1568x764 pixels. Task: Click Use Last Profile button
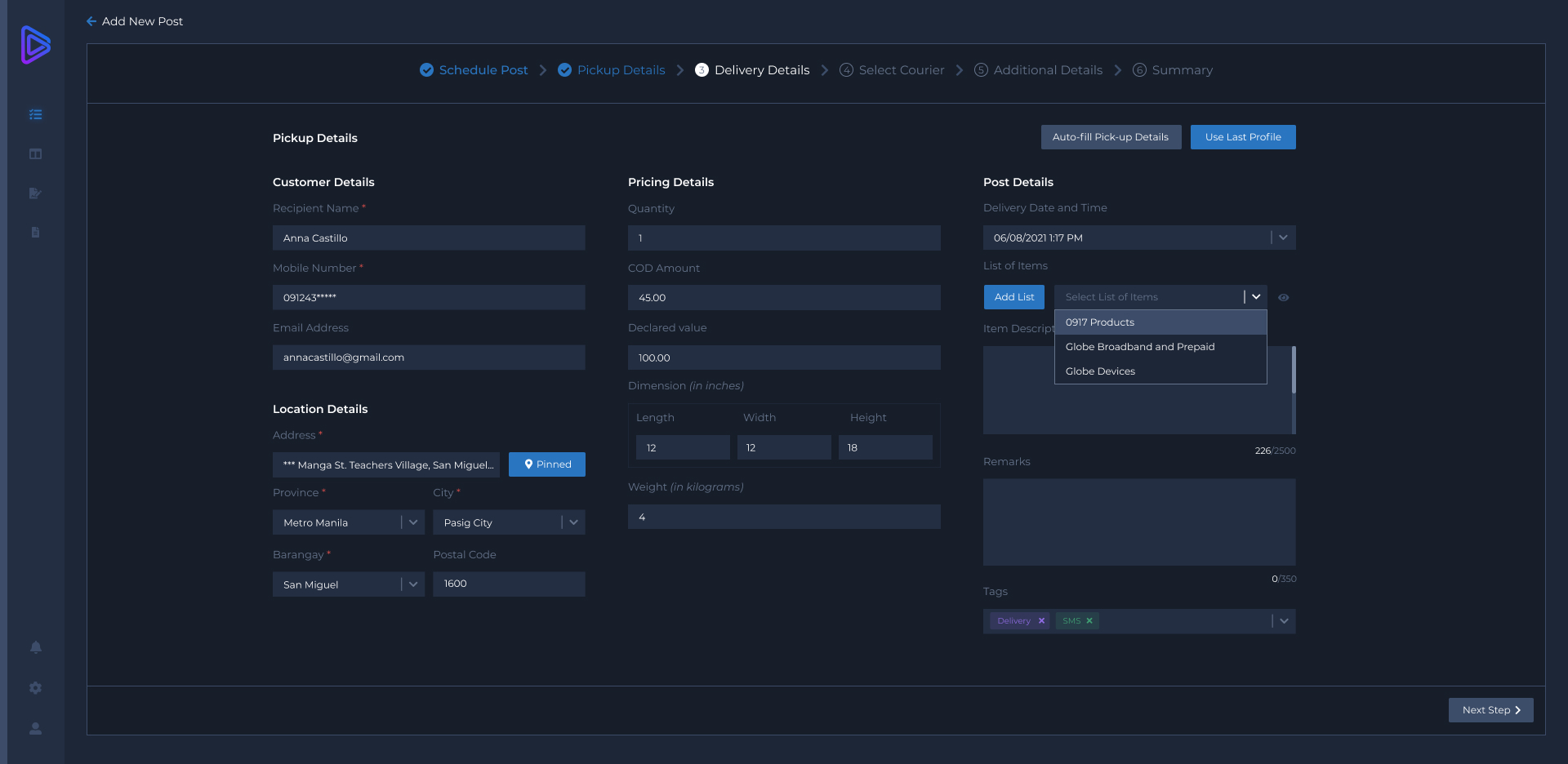pos(1243,137)
